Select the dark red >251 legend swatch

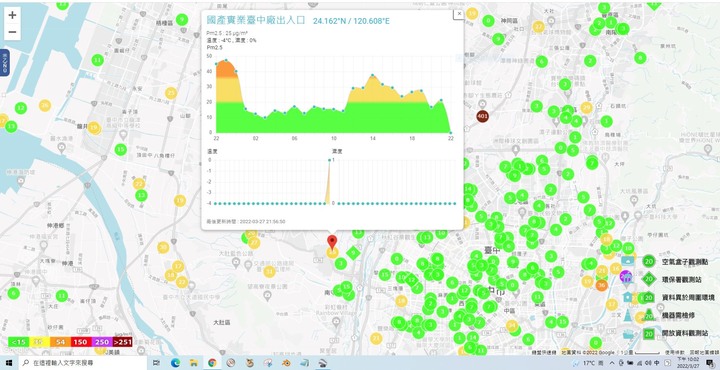pos(122,342)
